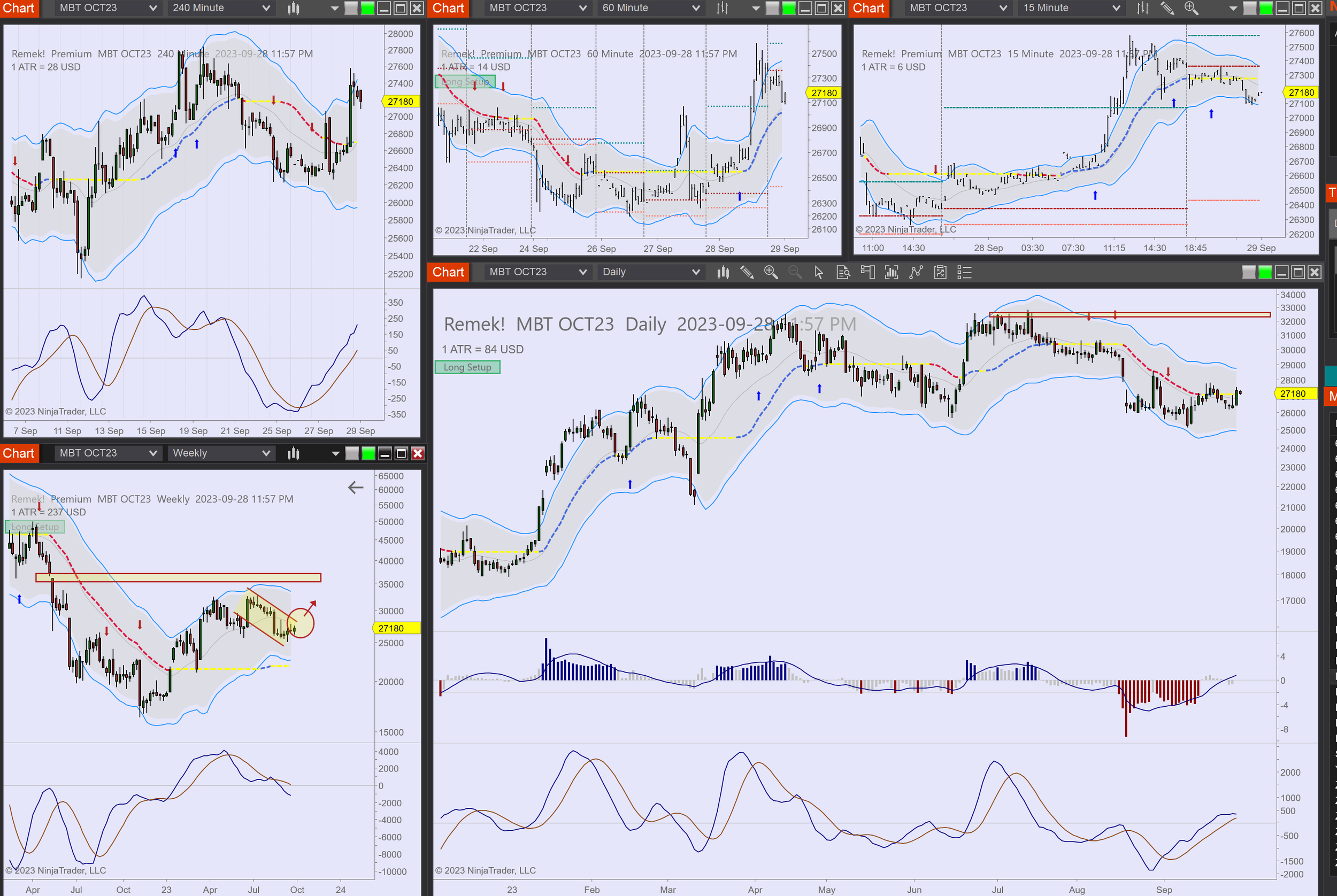Open MBT OCT23 instrument dropdown in 60 Minute chart
Screen dimensions: 1337x896
(x=537, y=8)
